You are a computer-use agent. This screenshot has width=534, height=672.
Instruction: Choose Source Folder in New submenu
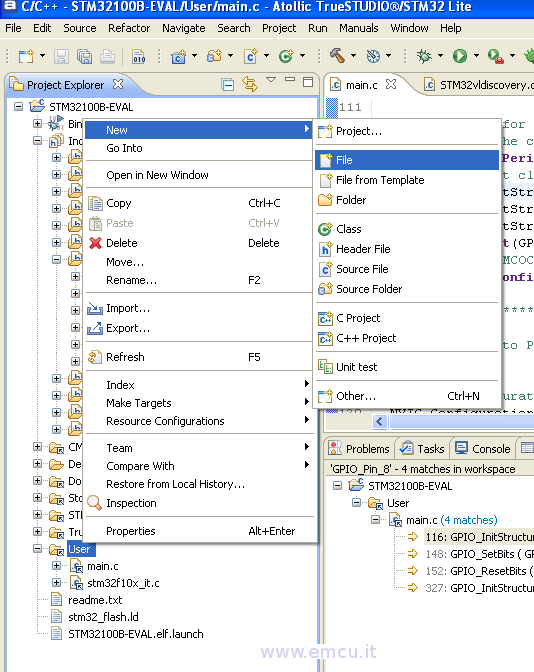coord(407,289)
